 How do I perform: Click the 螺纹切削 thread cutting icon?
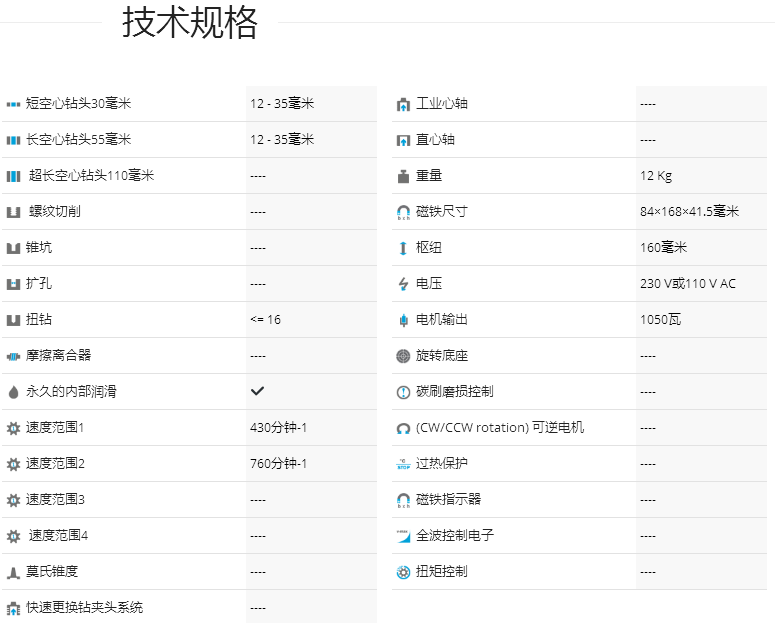[x=13, y=212]
